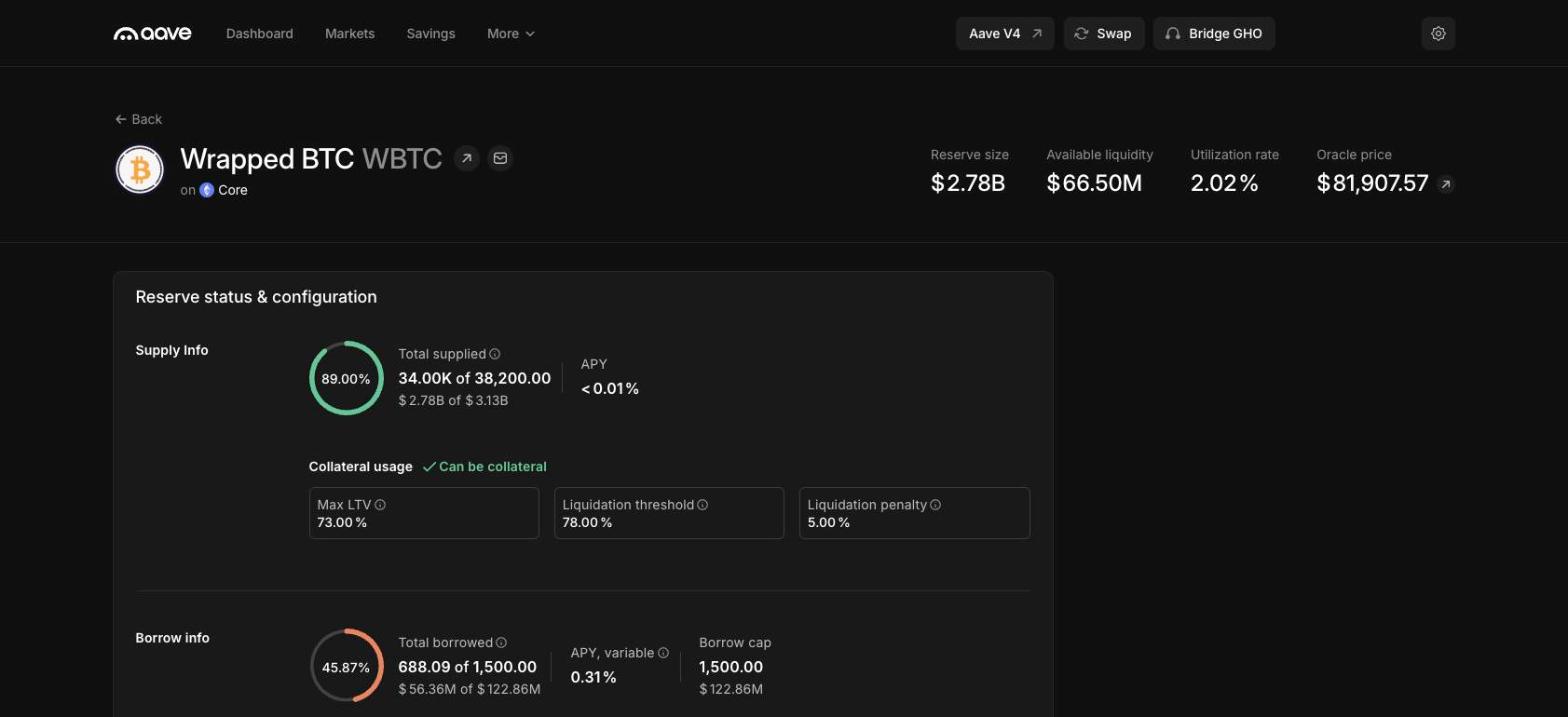Click Total supplied info icon

[x=495, y=354]
